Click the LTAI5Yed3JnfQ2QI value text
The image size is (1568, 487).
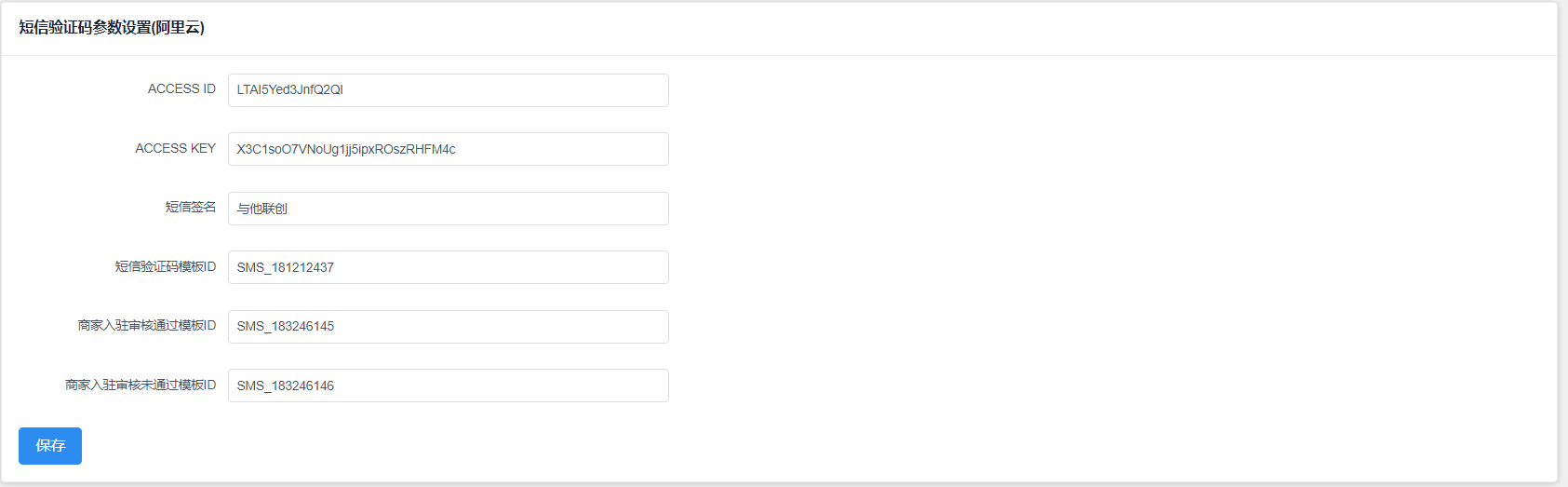tap(289, 90)
